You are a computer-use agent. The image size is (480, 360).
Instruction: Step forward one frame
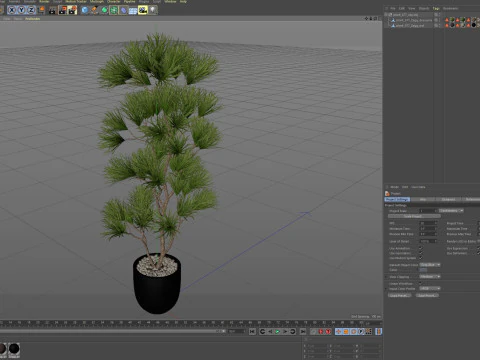tap(285, 331)
